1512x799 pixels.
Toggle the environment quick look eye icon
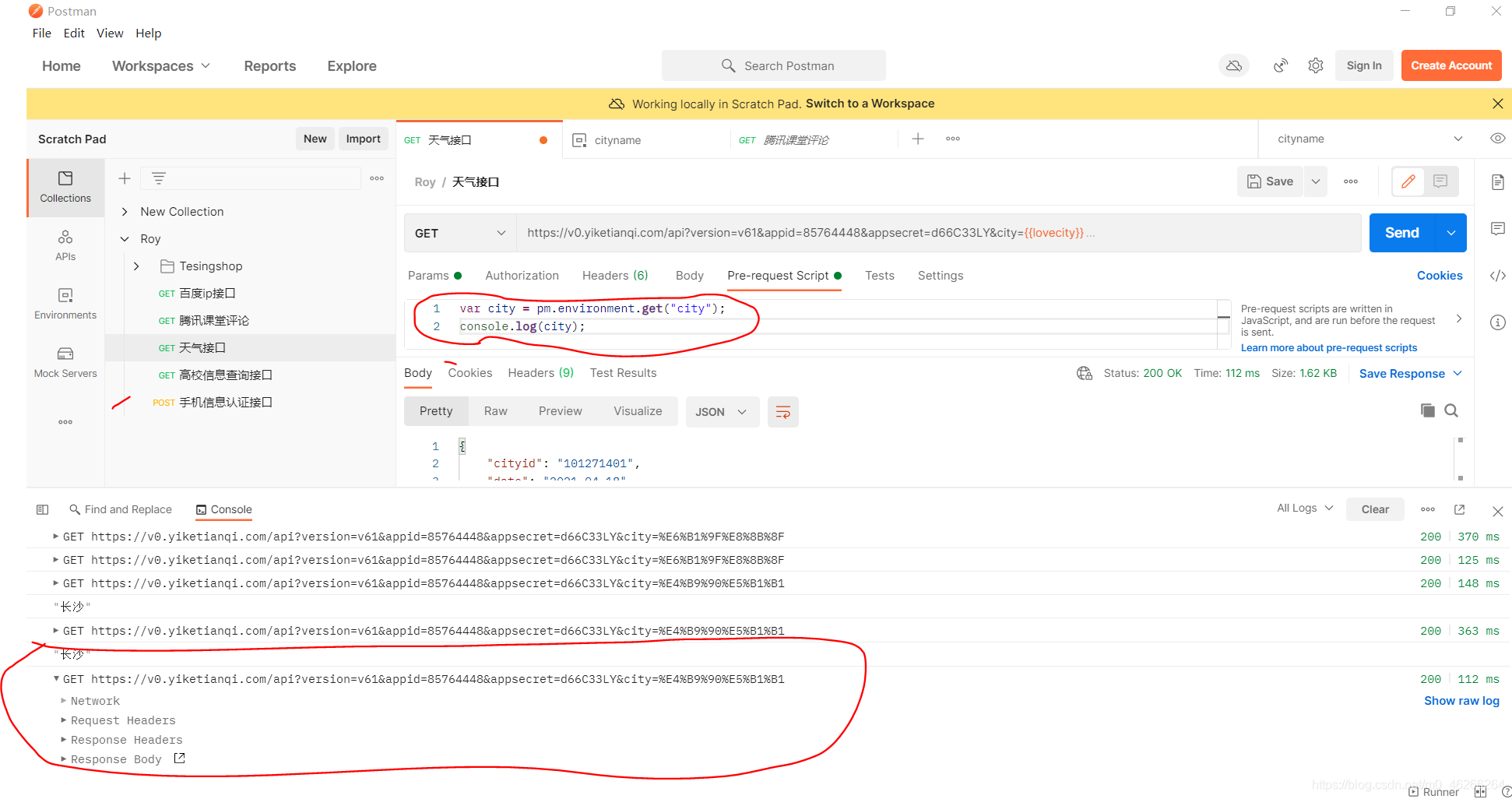point(1497,139)
